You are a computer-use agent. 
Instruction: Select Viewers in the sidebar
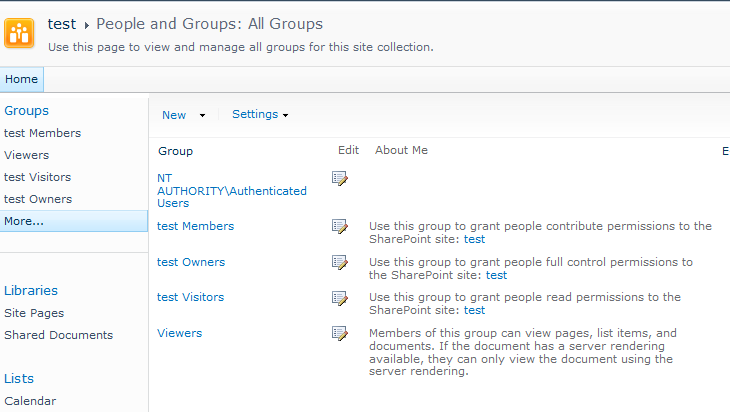tap(27, 155)
